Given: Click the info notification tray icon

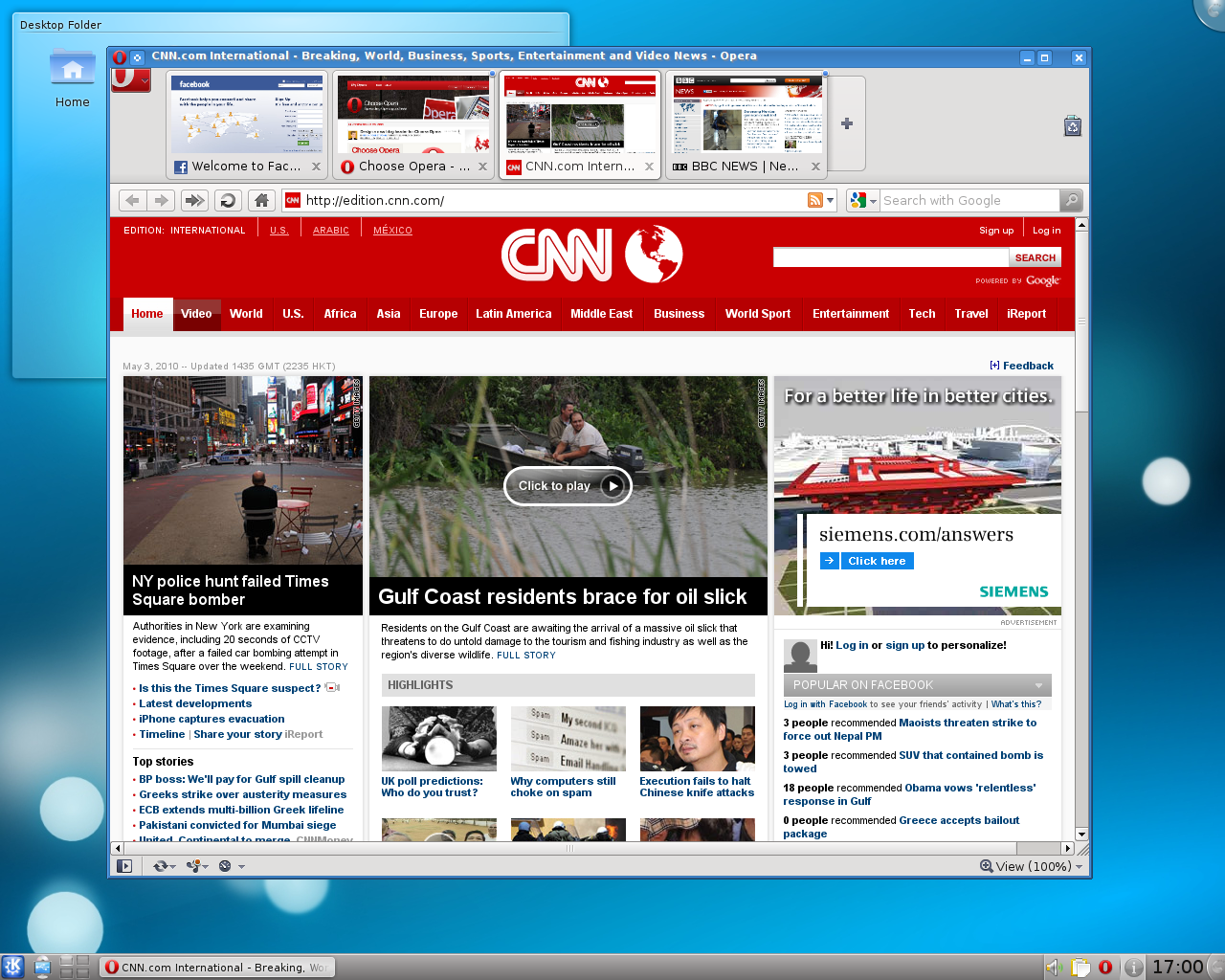Looking at the screenshot, I should click(1134, 968).
